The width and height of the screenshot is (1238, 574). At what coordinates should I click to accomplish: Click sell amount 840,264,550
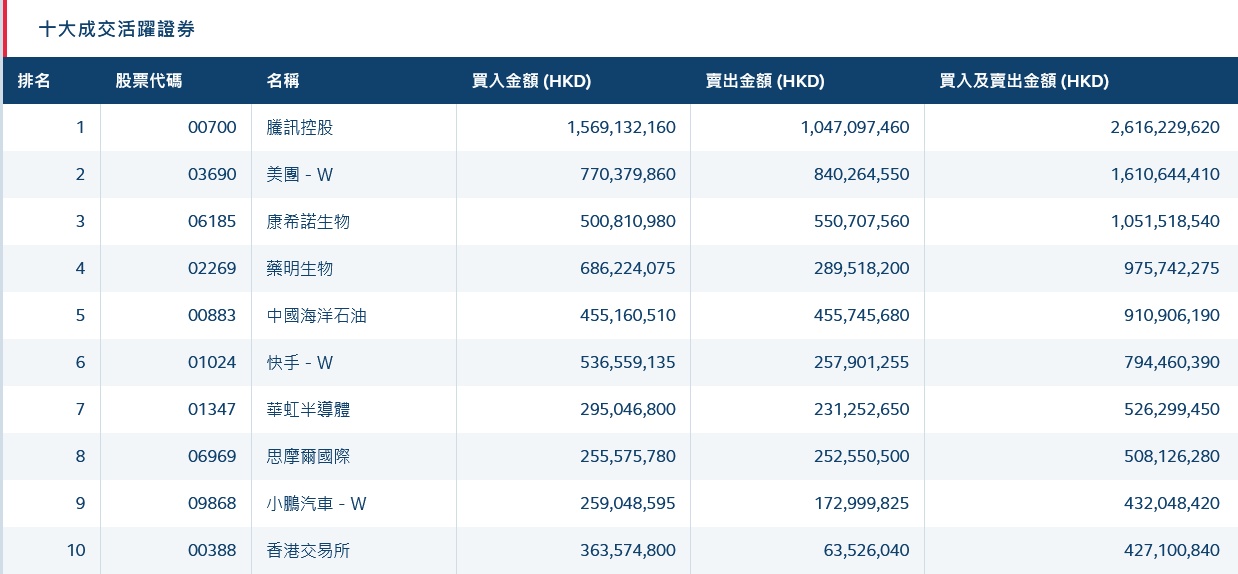[862, 174]
